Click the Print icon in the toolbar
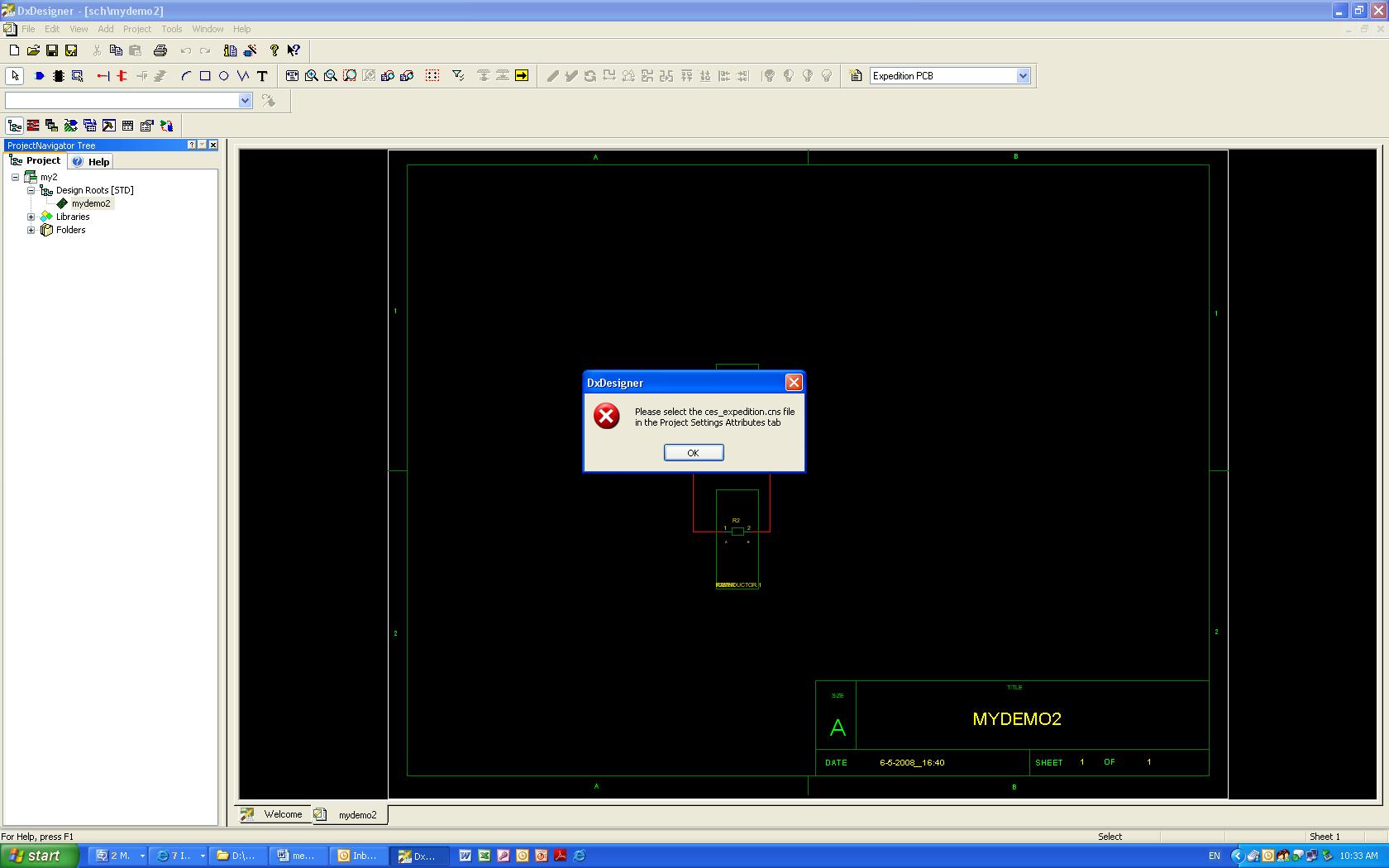This screenshot has height=868, width=1389. [160, 50]
